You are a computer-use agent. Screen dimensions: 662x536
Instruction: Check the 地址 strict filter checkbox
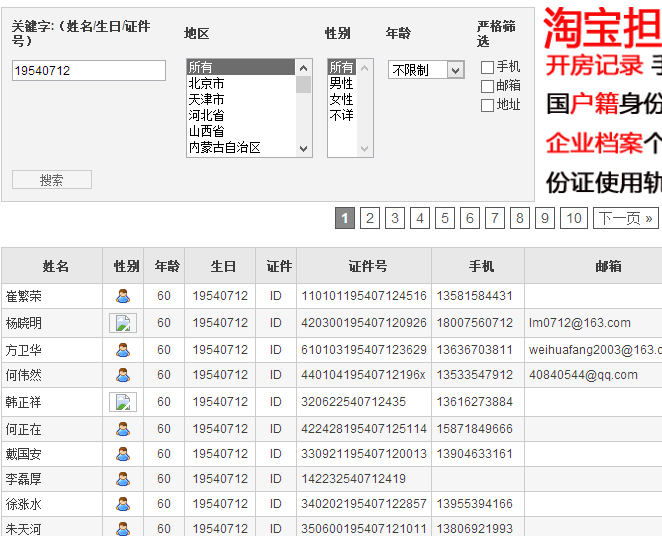[487, 105]
